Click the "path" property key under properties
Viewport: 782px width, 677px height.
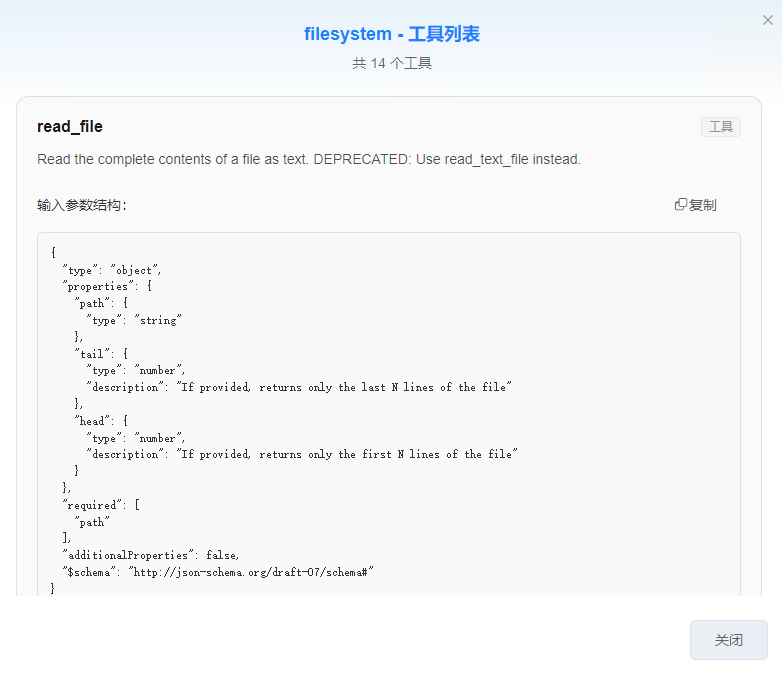93,303
